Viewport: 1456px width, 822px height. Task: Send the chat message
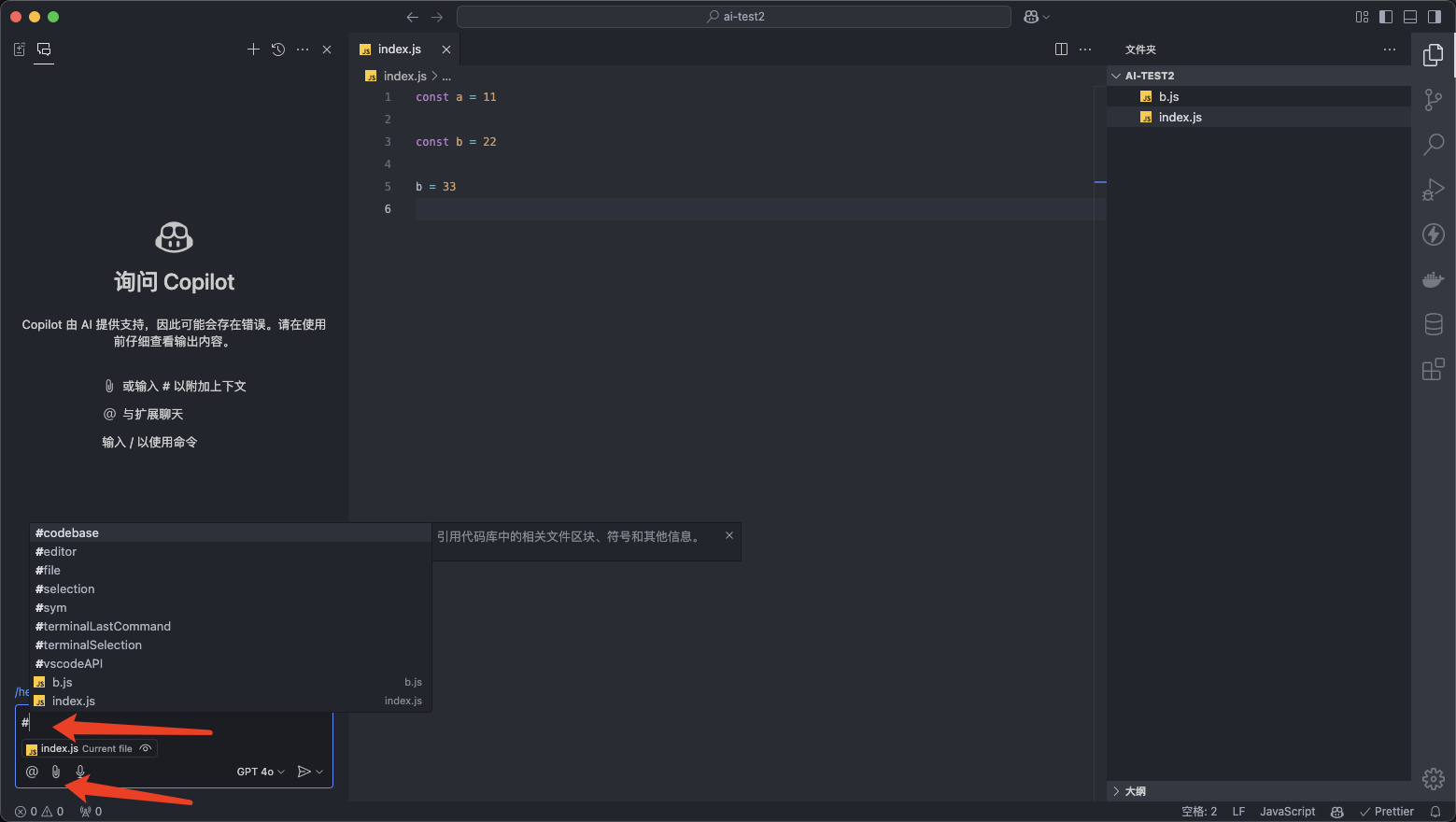coord(304,772)
